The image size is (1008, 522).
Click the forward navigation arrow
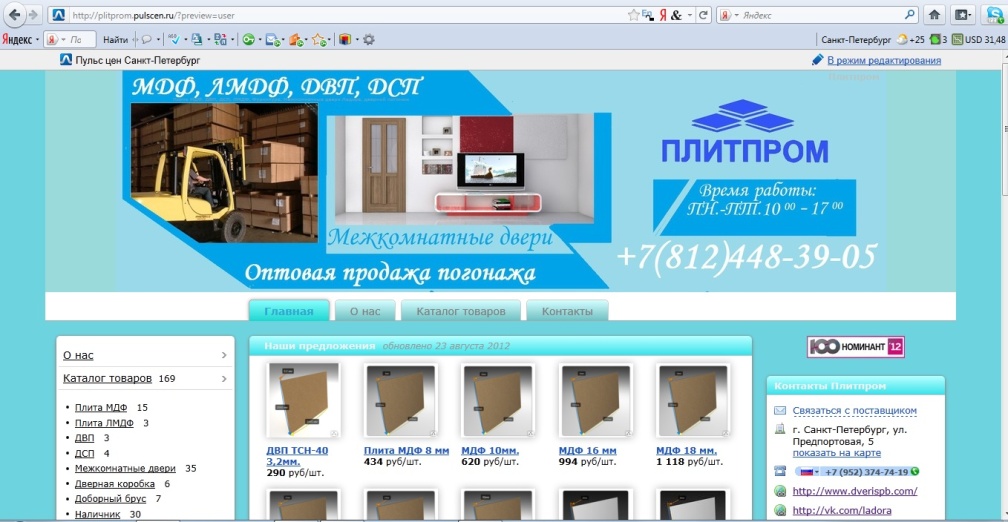point(33,15)
